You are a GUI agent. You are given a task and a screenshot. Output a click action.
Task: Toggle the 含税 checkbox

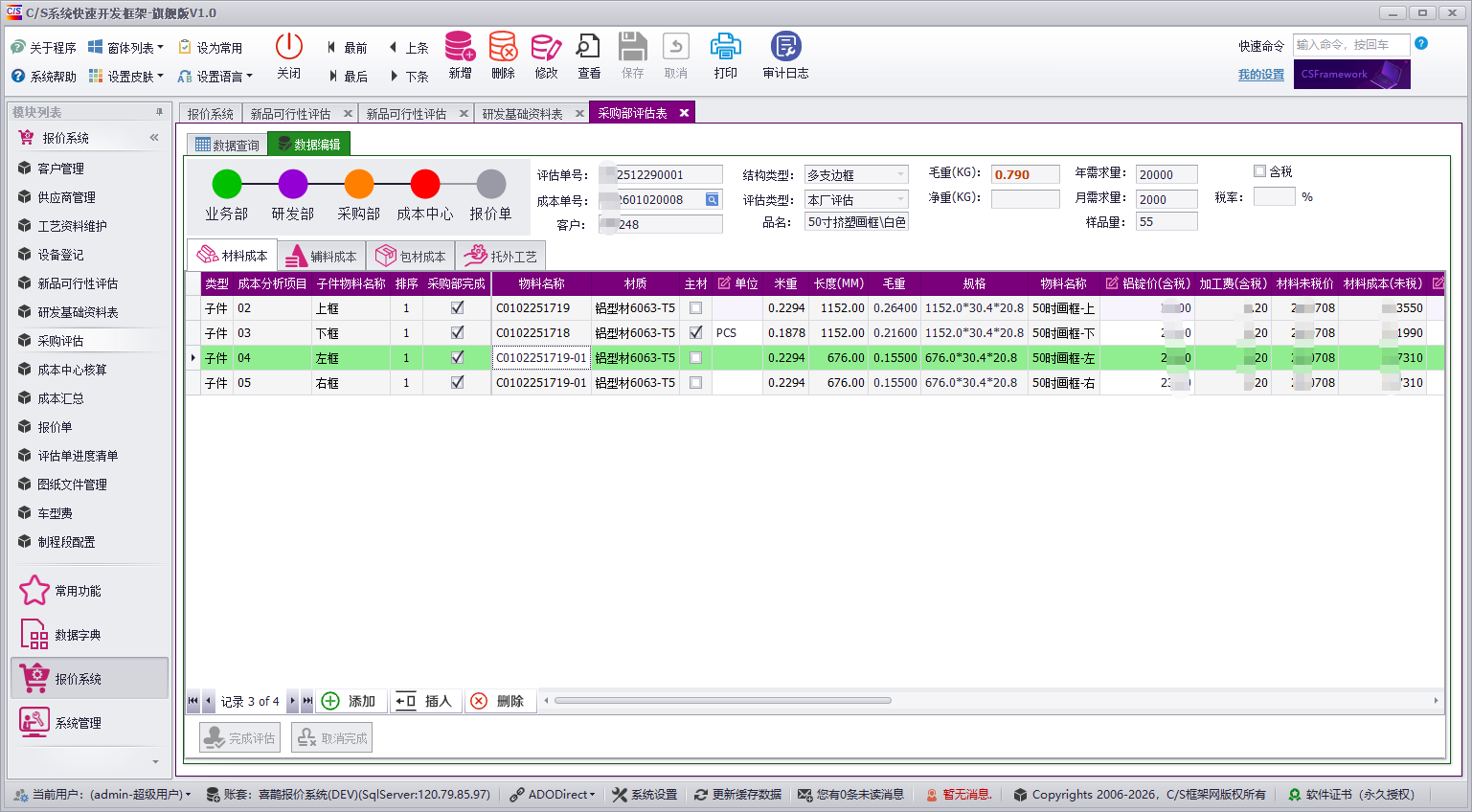pos(1259,171)
